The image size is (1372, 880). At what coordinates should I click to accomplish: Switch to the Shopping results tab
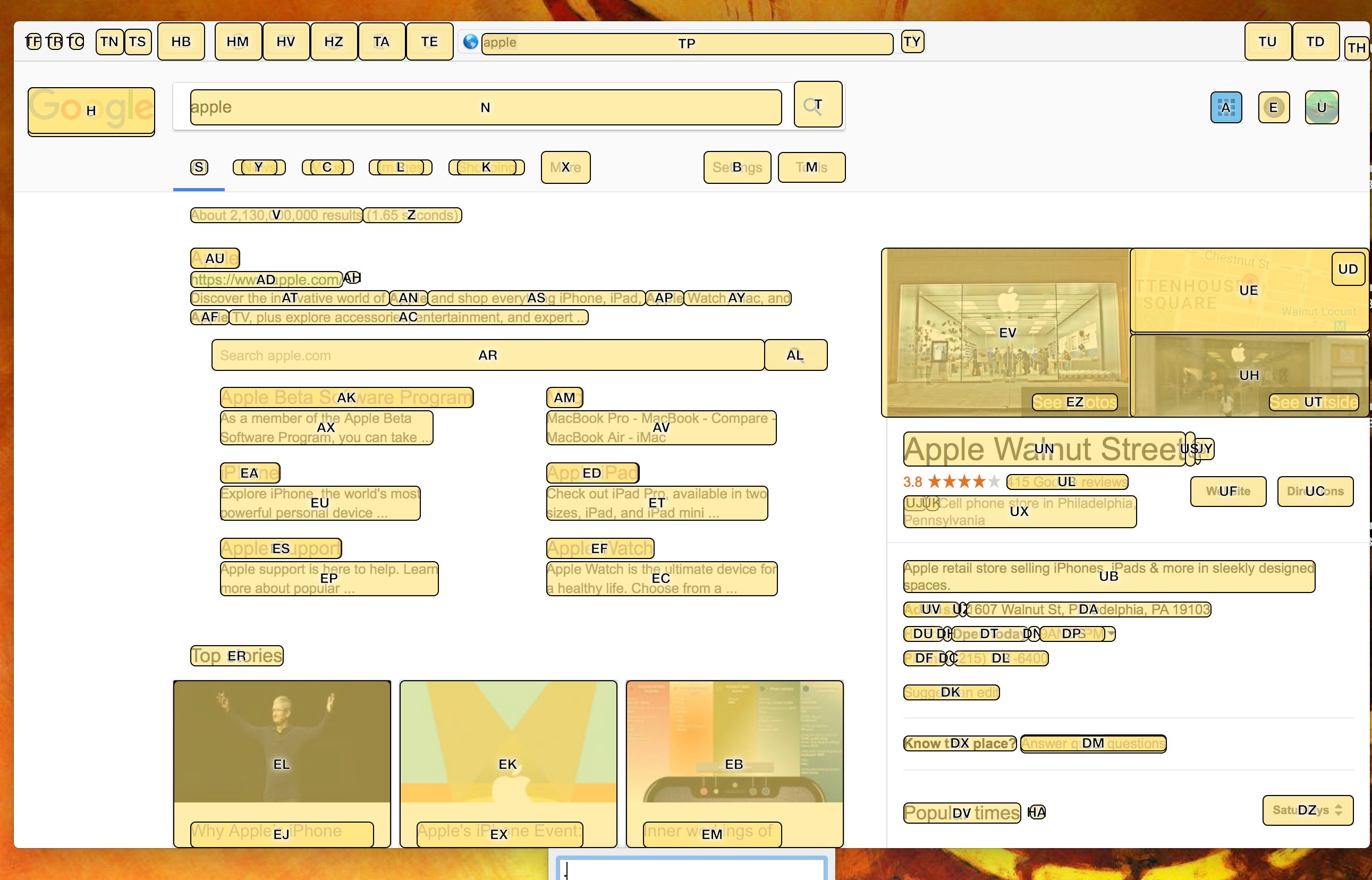[x=486, y=167]
